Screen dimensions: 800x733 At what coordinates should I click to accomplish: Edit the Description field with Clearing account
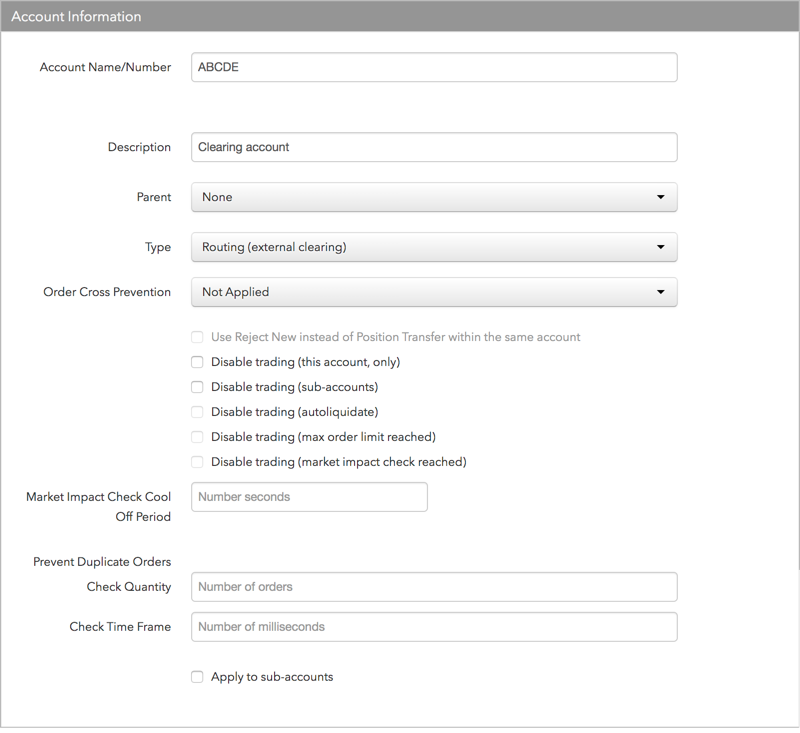coord(434,147)
